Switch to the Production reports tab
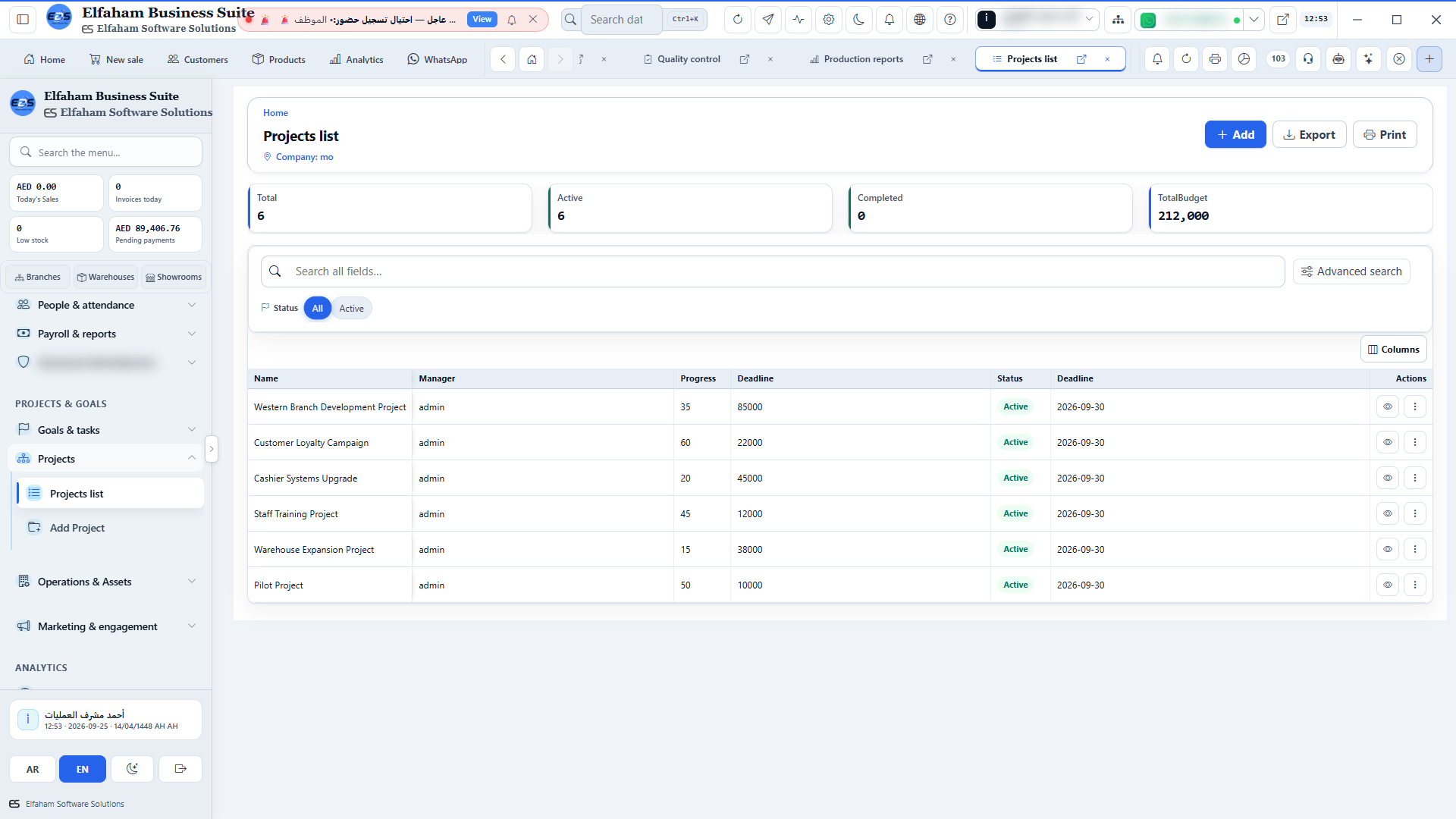 [863, 59]
